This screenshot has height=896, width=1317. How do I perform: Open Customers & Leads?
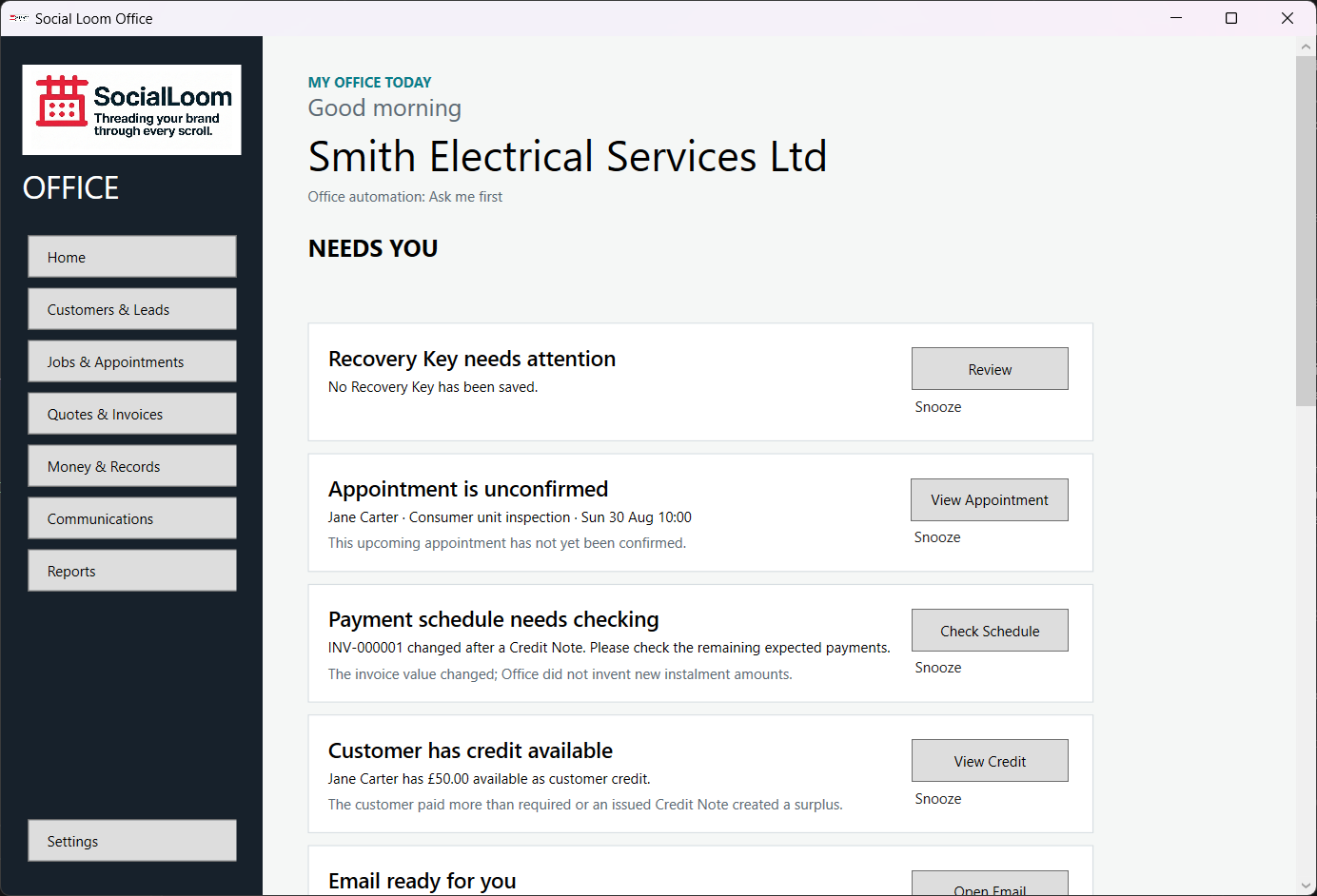[132, 309]
